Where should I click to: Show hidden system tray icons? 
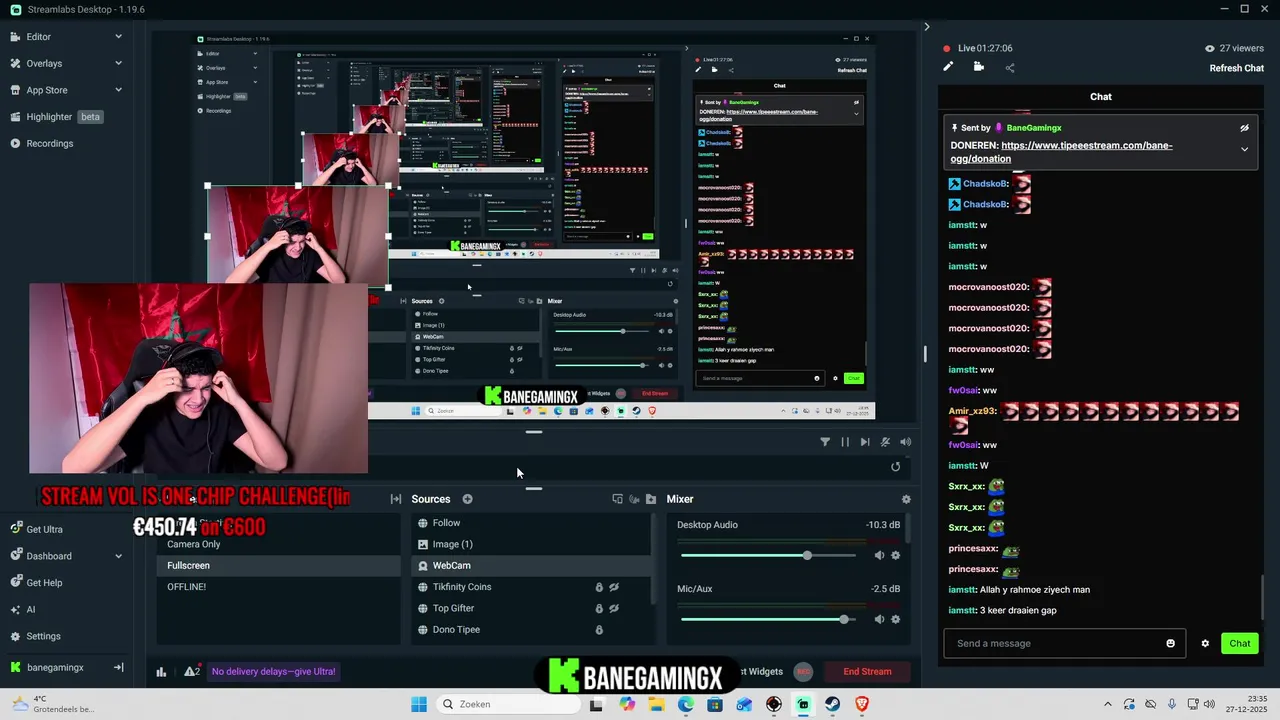click(x=1107, y=704)
